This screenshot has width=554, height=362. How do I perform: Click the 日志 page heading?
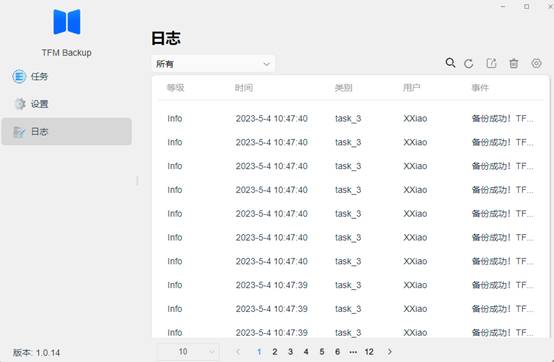(x=166, y=38)
